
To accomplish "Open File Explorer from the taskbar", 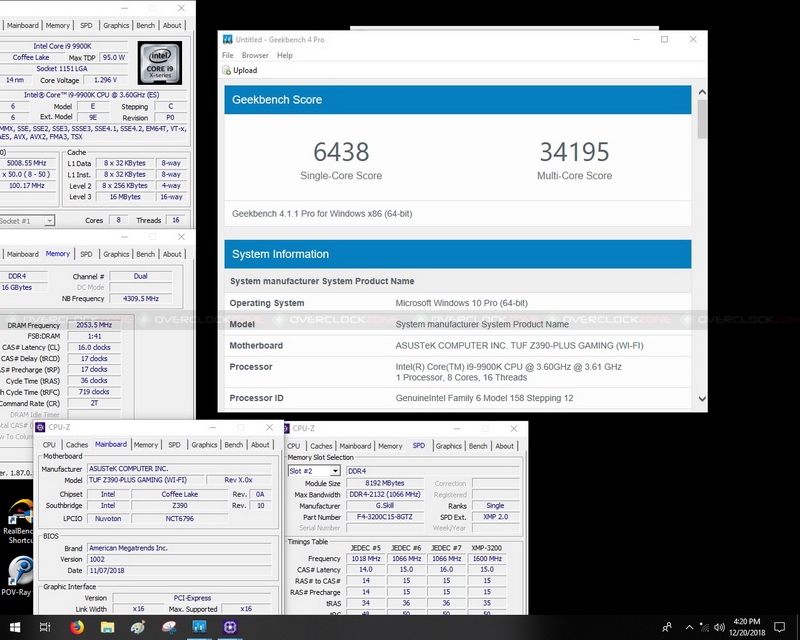I will coord(107,627).
